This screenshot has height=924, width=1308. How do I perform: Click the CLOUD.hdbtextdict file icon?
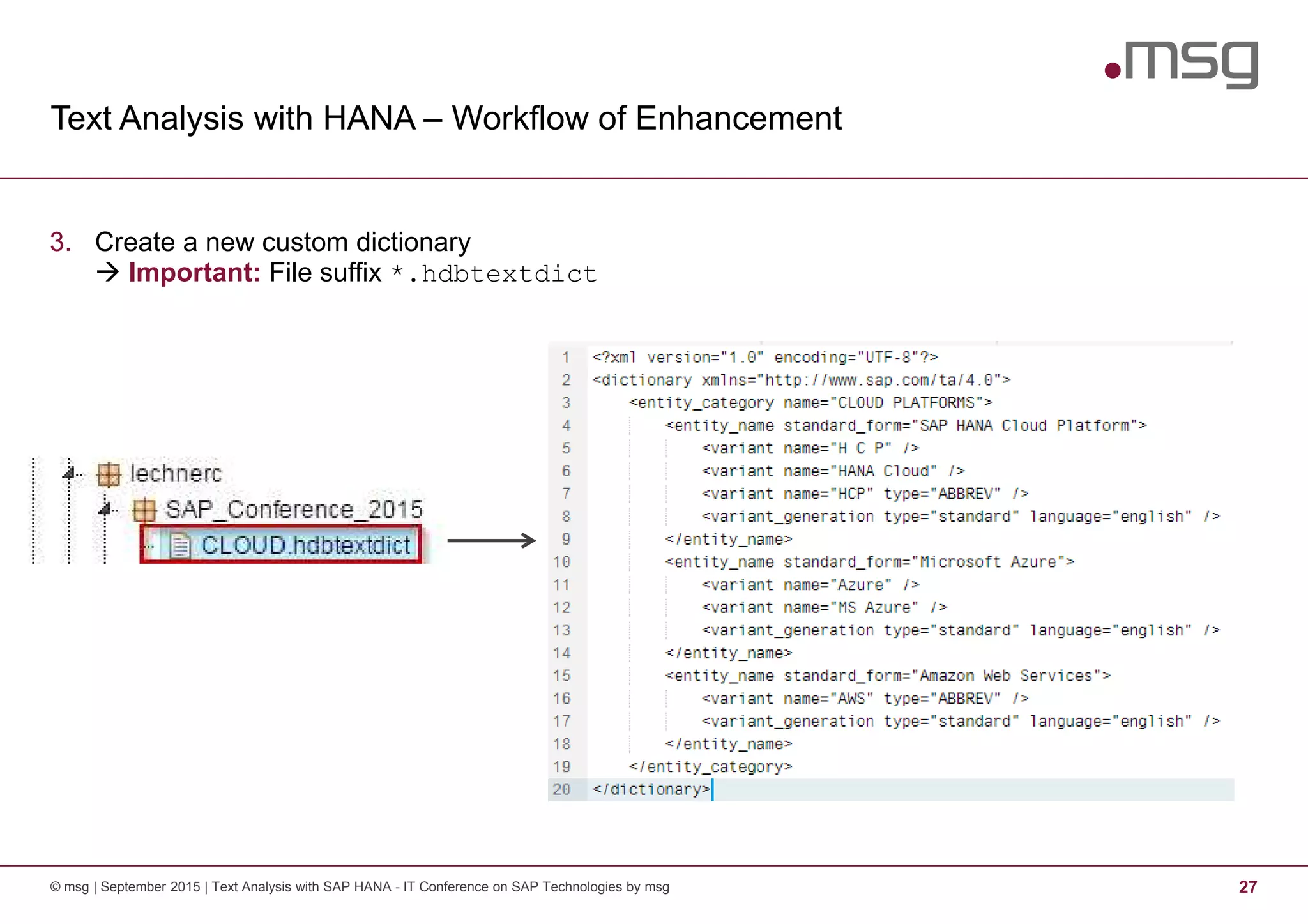(x=180, y=545)
